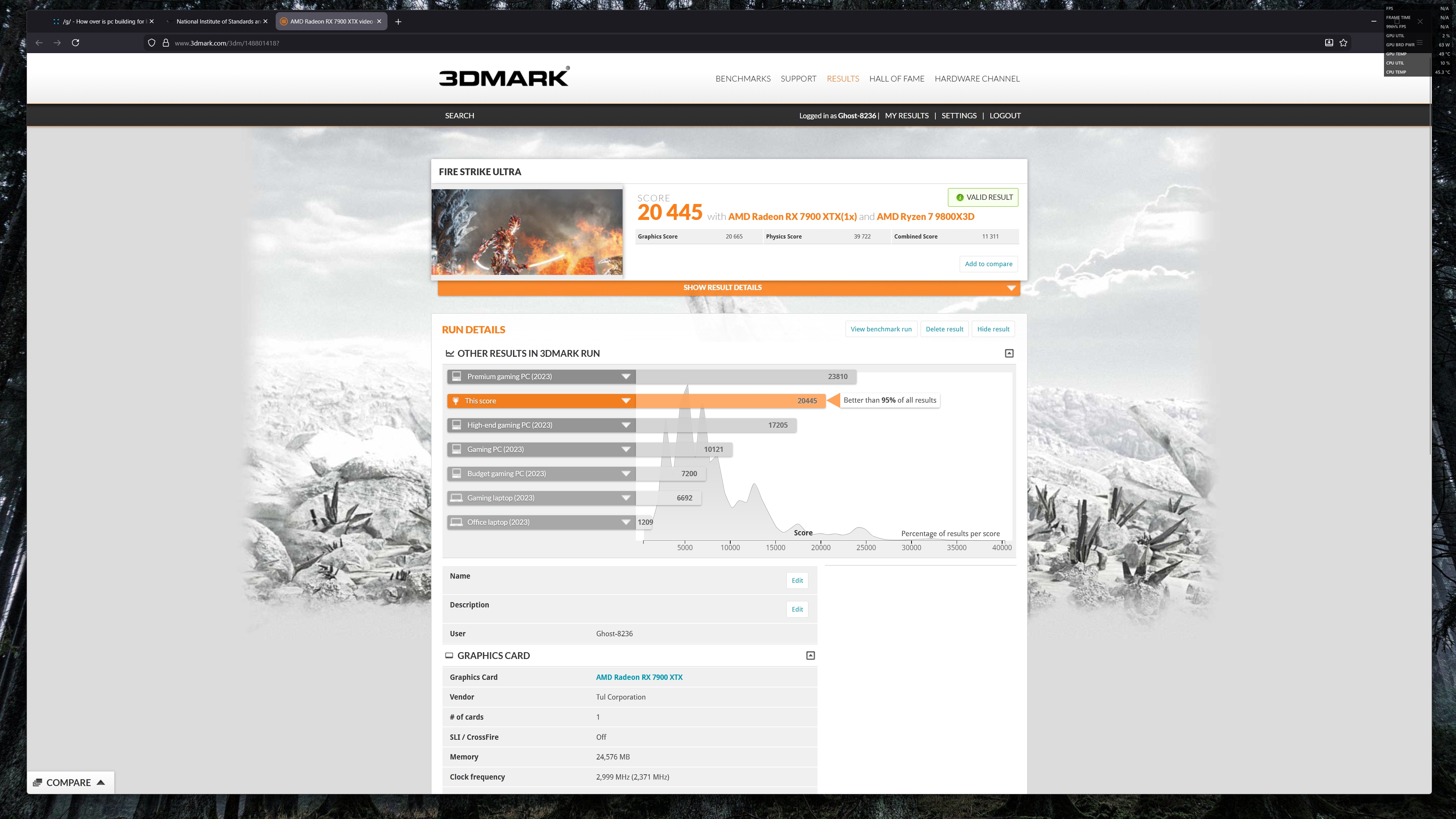
Task: Expand Premium gaming PC (2023) dropdown
Action: tap(626, 377)
